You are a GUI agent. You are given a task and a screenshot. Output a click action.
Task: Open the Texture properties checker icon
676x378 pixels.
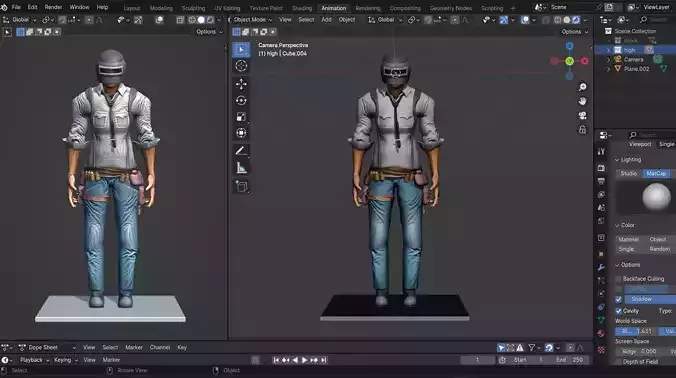pos(601,350)
